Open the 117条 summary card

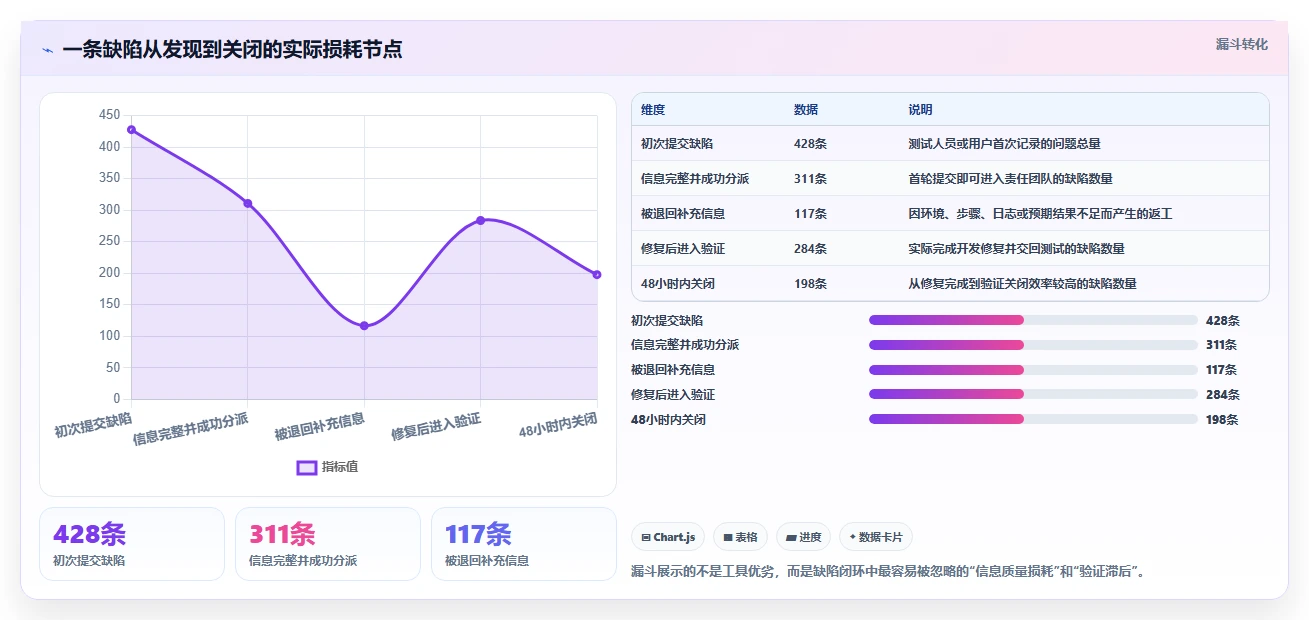[524, 544]
